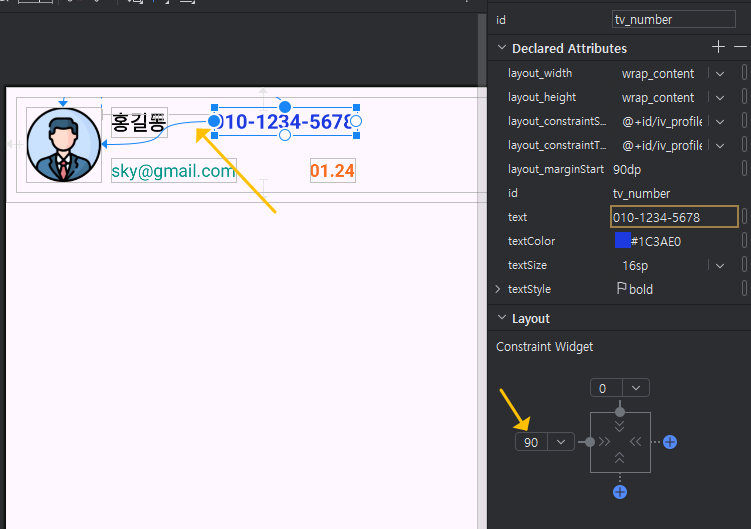Open the resource picker pill for text attribute
The height and width of the screenshot is (529, 751).
[744, 217]
